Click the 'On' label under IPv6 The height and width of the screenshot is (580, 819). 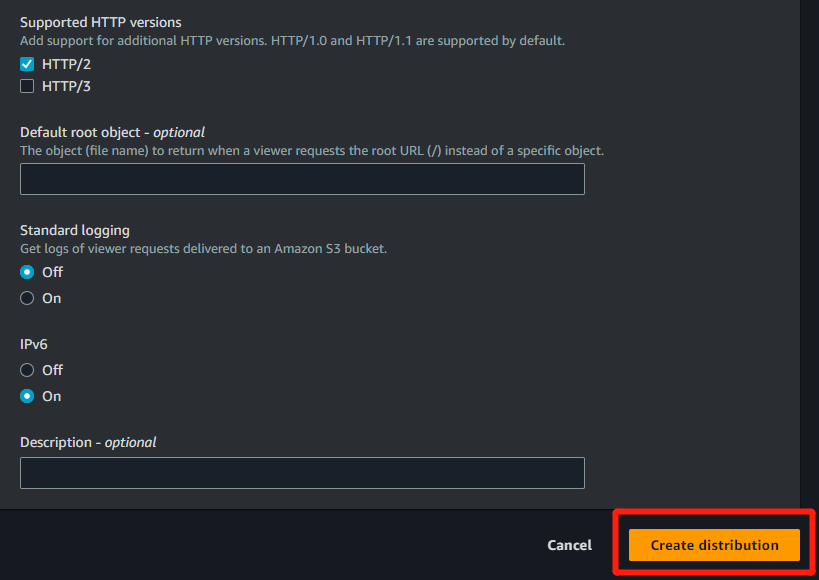click(51, 396)
